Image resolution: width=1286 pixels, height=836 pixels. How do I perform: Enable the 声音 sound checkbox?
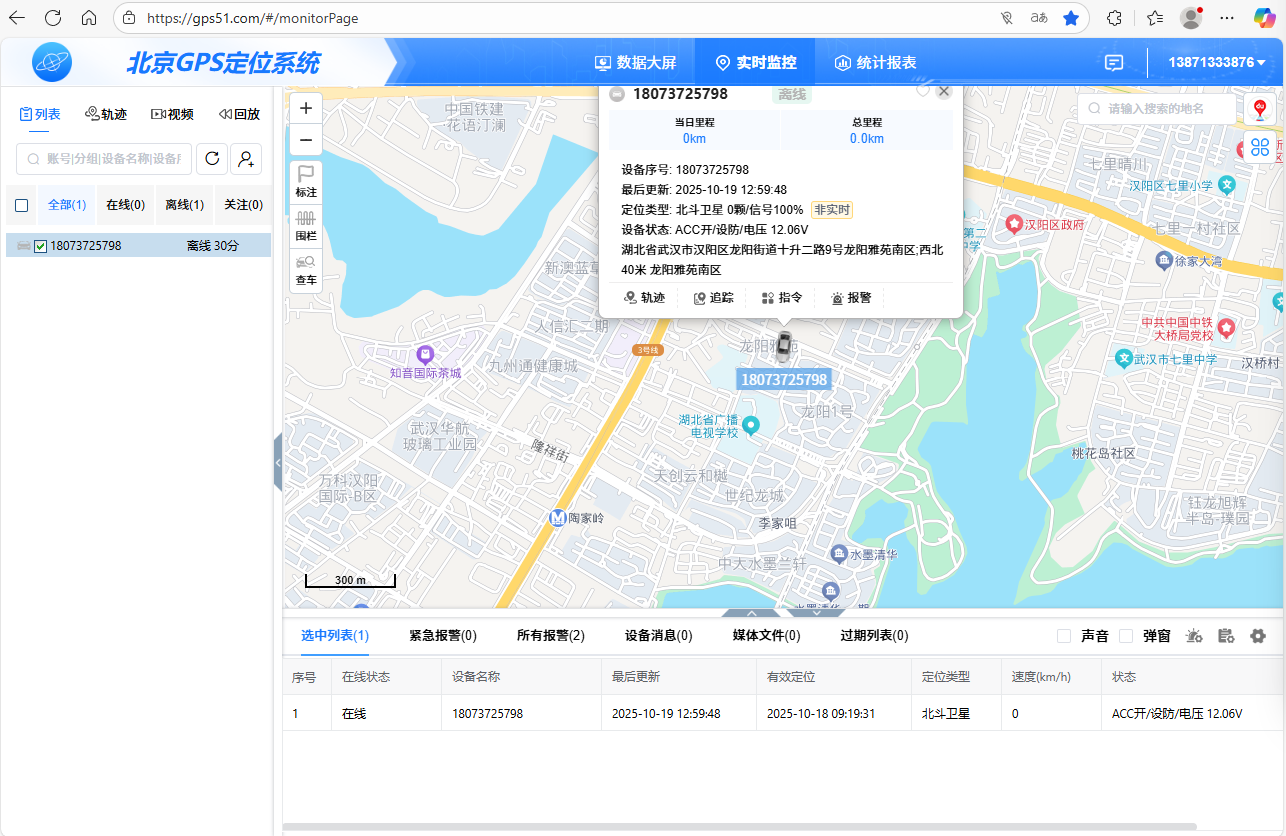click(1064, 635)
